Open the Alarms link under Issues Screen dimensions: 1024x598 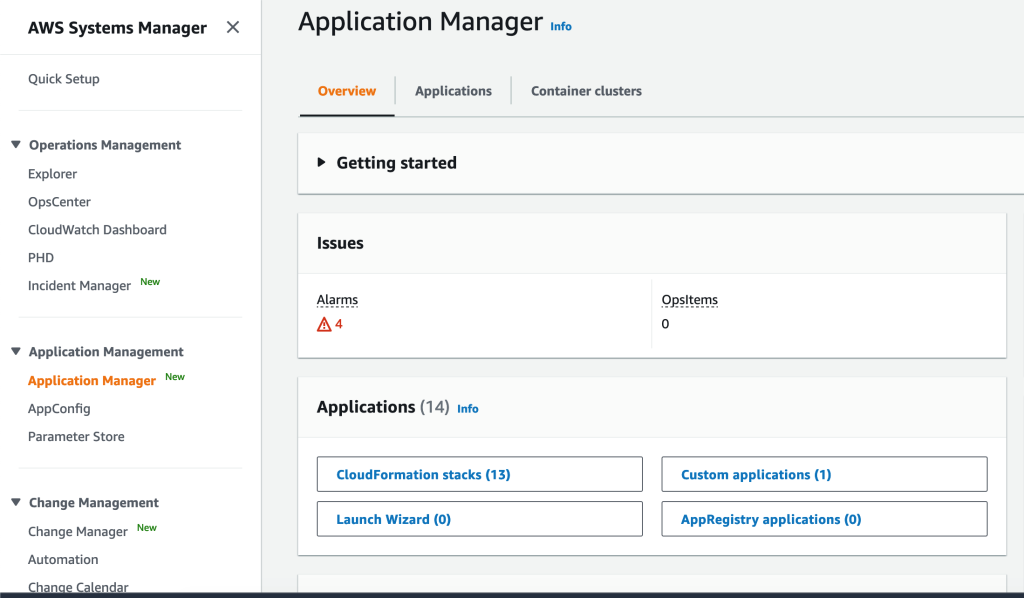pos(337,299)
